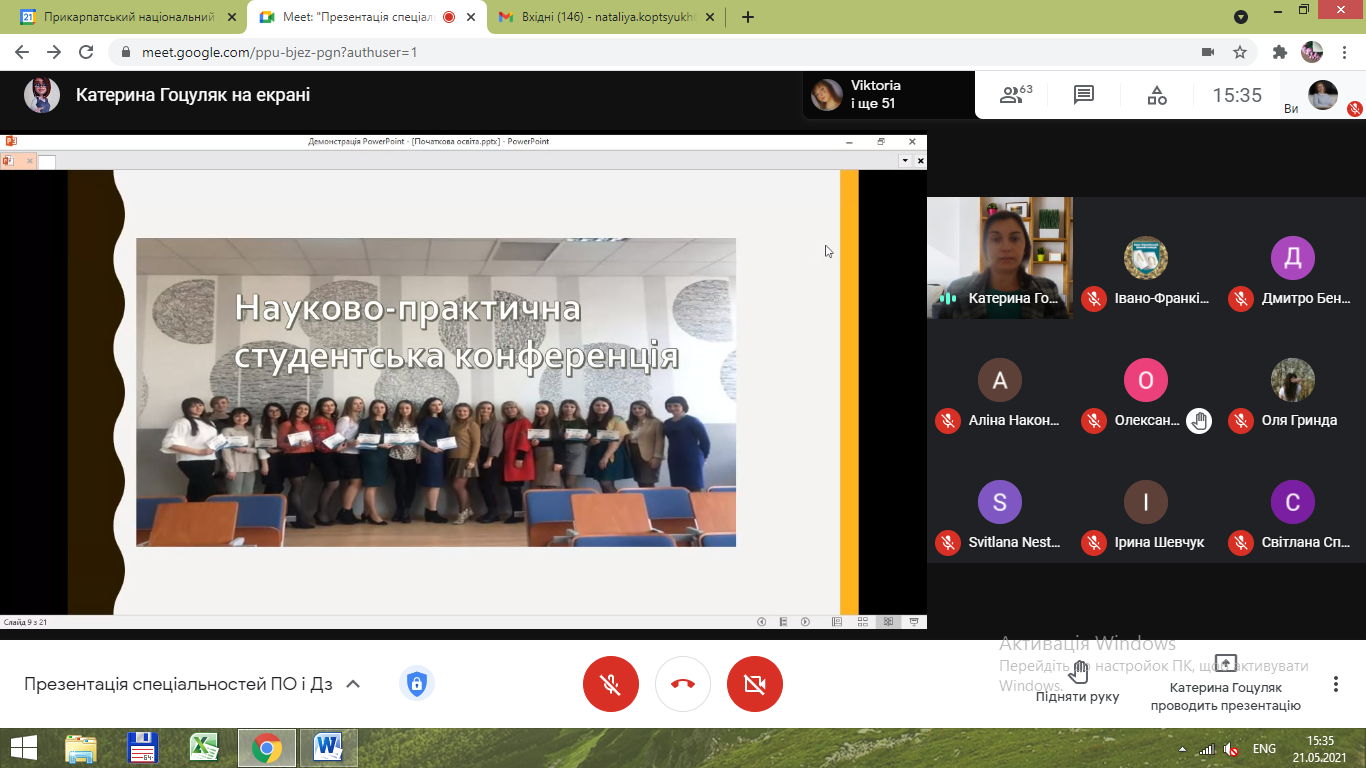Image resolution: width=1366 pixels, height=768 pixels.
Task: Open Excel from the Windows taskbar
Action: point(204,747)
